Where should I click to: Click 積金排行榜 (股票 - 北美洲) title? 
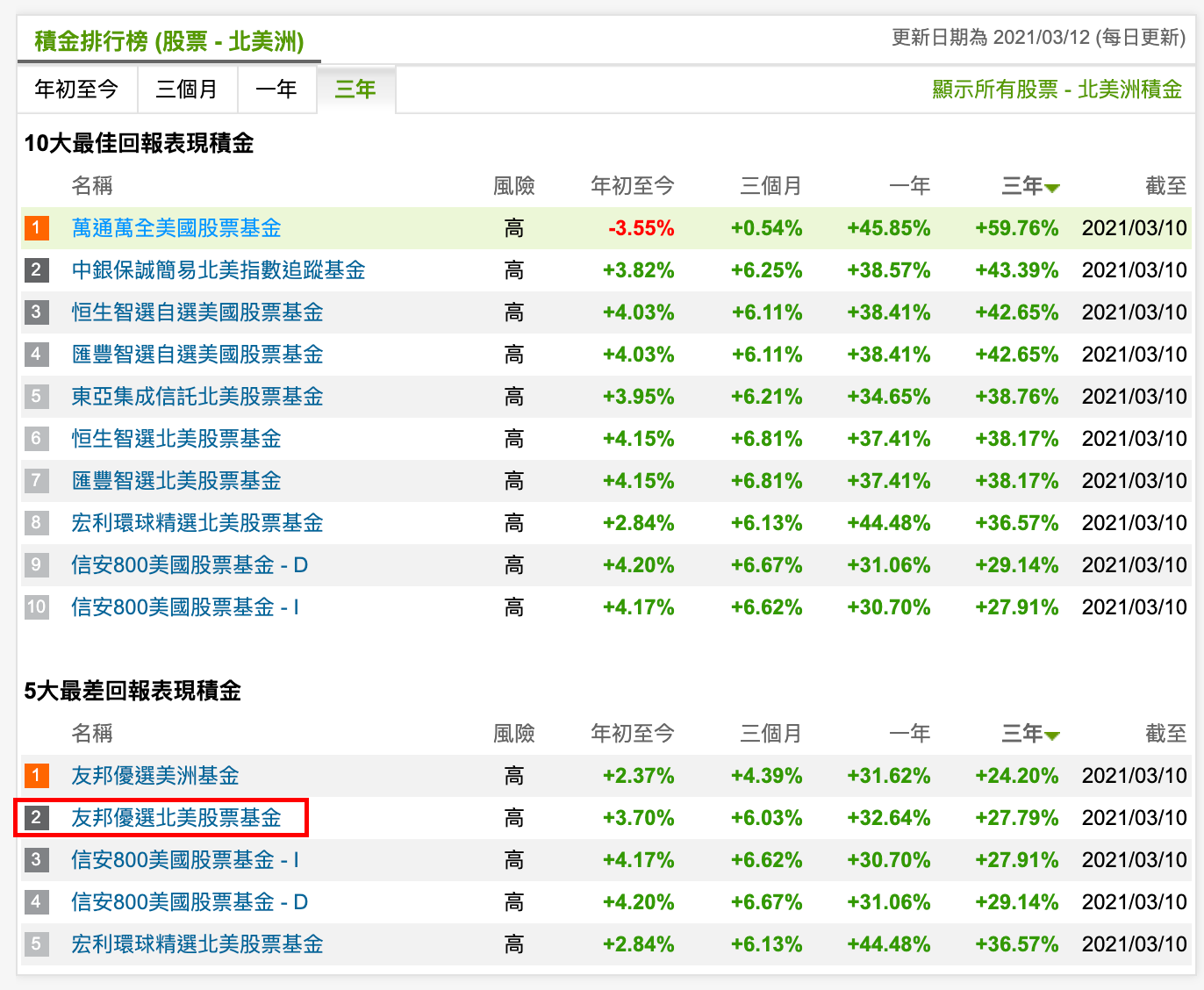[169, 41]
